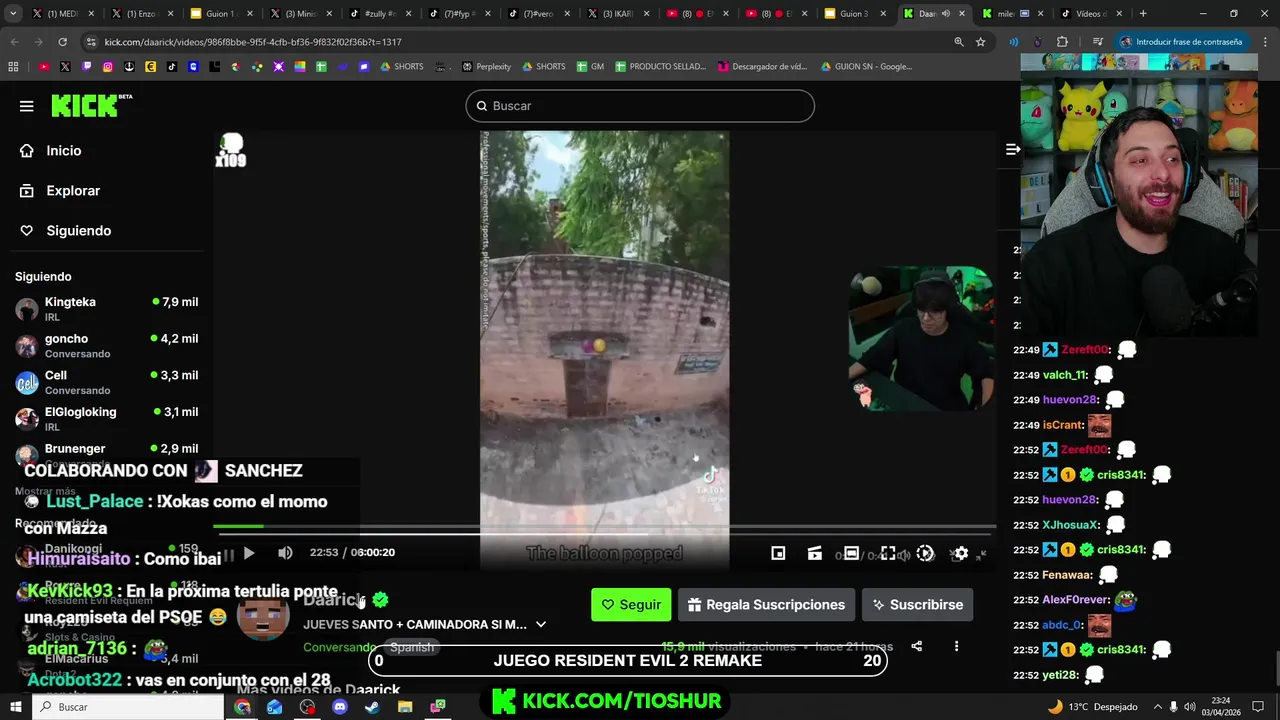The height and width of the screenshot is (720, 1280).
Task: Click the Chrome address bar URL
Action: click(253, 42)
